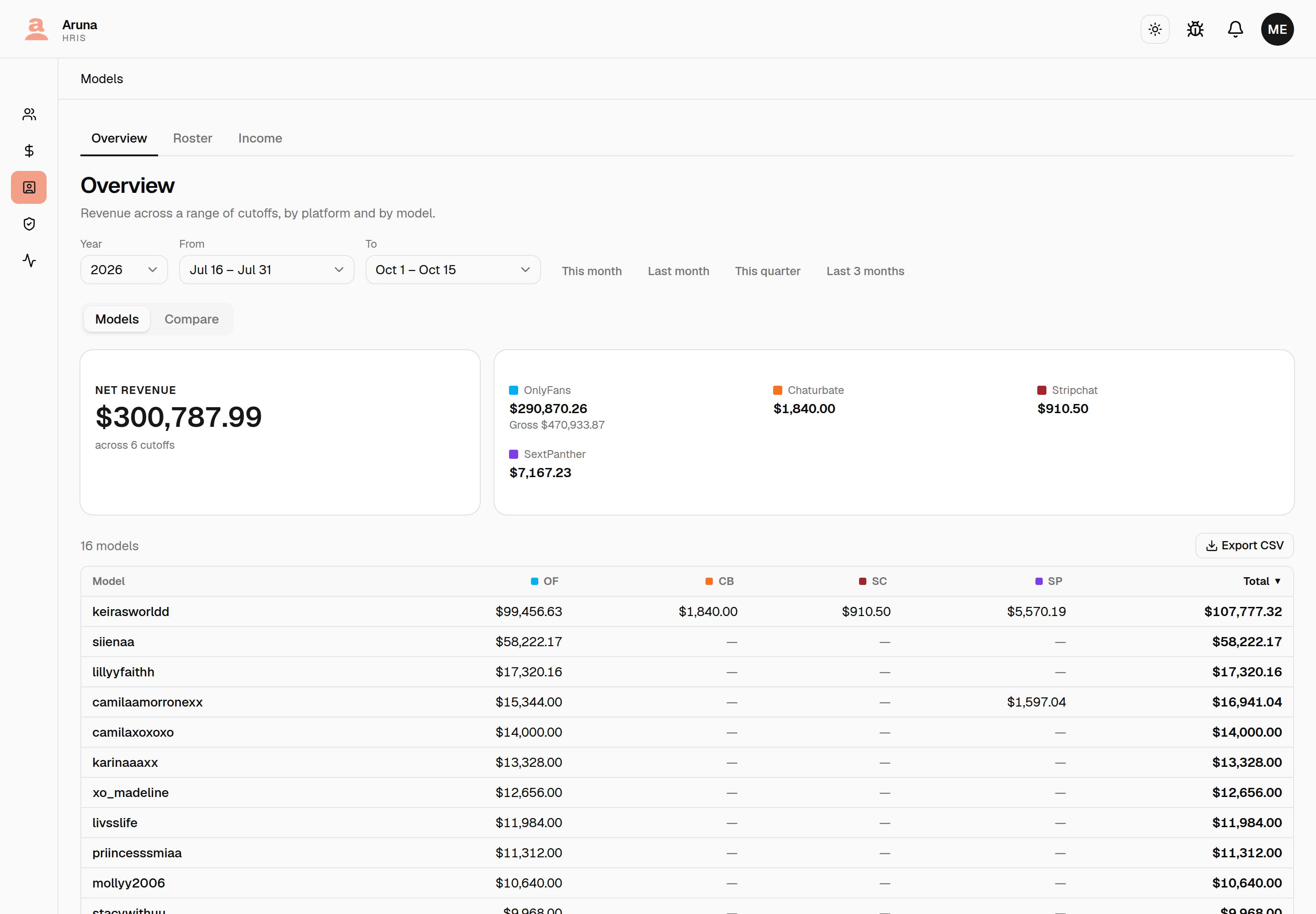Sort by the SP column header
Image resolution: width=1316 pixels, height=914 pixels.
1049,581
